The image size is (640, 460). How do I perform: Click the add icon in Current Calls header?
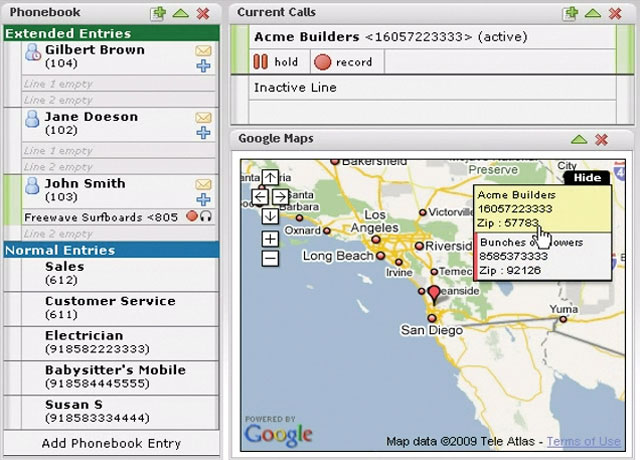(x=570, y=13)
